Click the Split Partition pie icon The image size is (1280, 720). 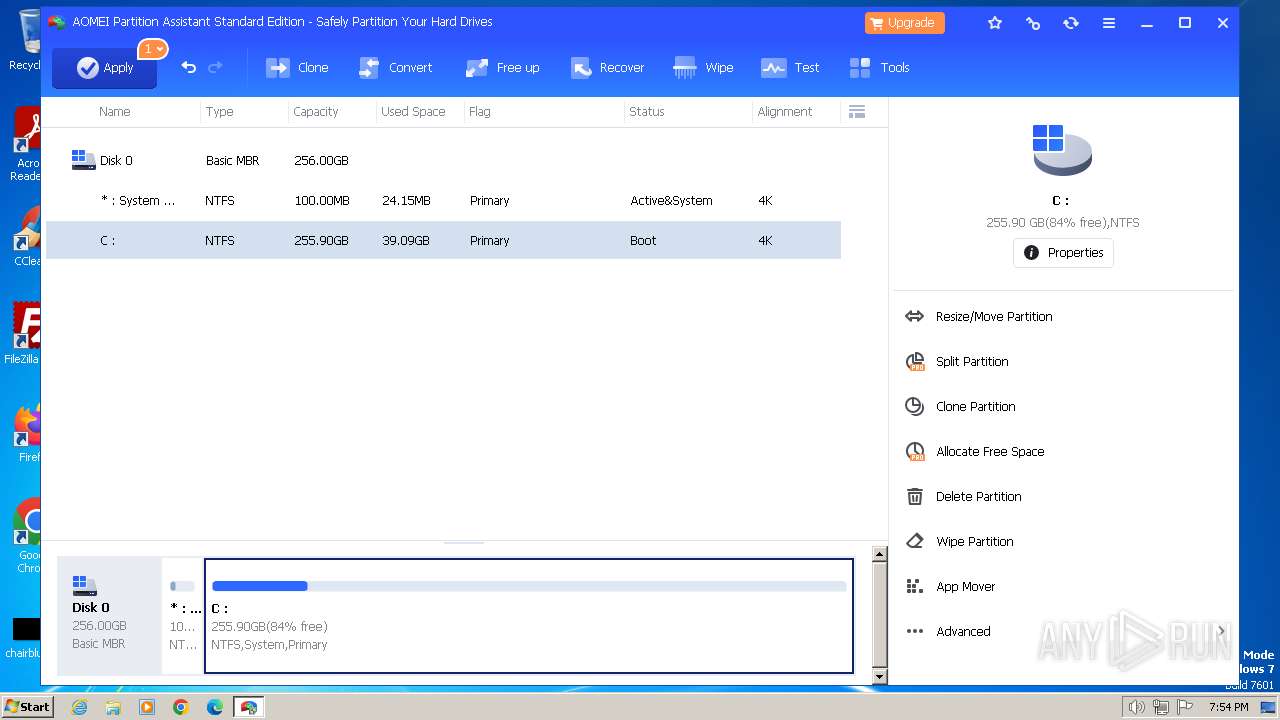(914, 361)
